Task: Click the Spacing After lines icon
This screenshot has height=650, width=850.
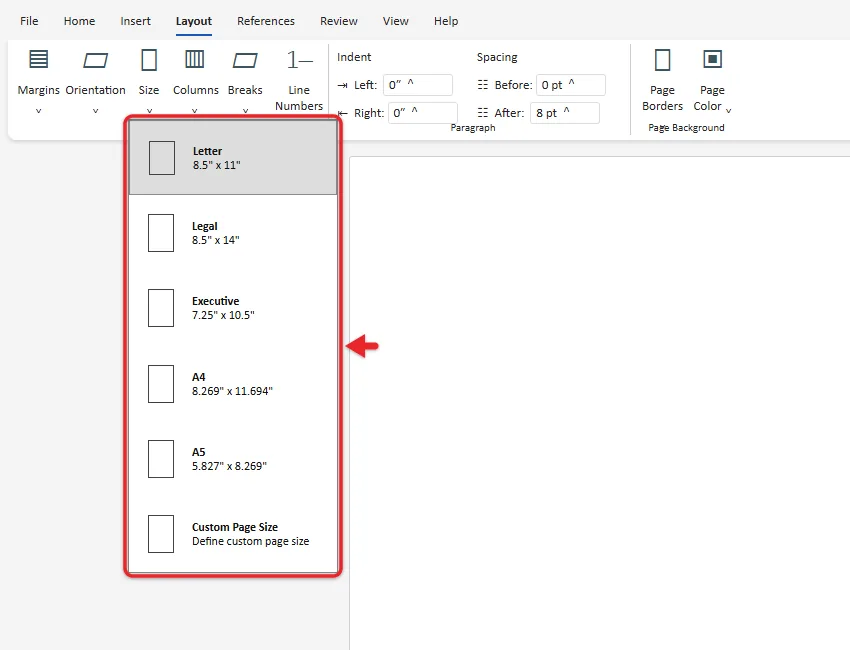Action: [482, 113]
